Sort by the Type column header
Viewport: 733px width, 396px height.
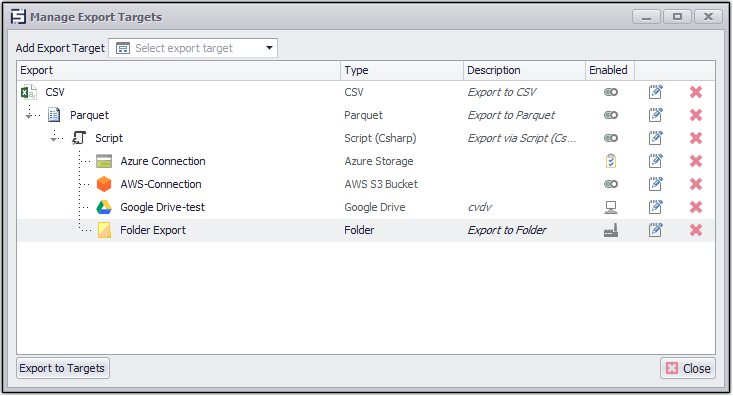(402, 70)
